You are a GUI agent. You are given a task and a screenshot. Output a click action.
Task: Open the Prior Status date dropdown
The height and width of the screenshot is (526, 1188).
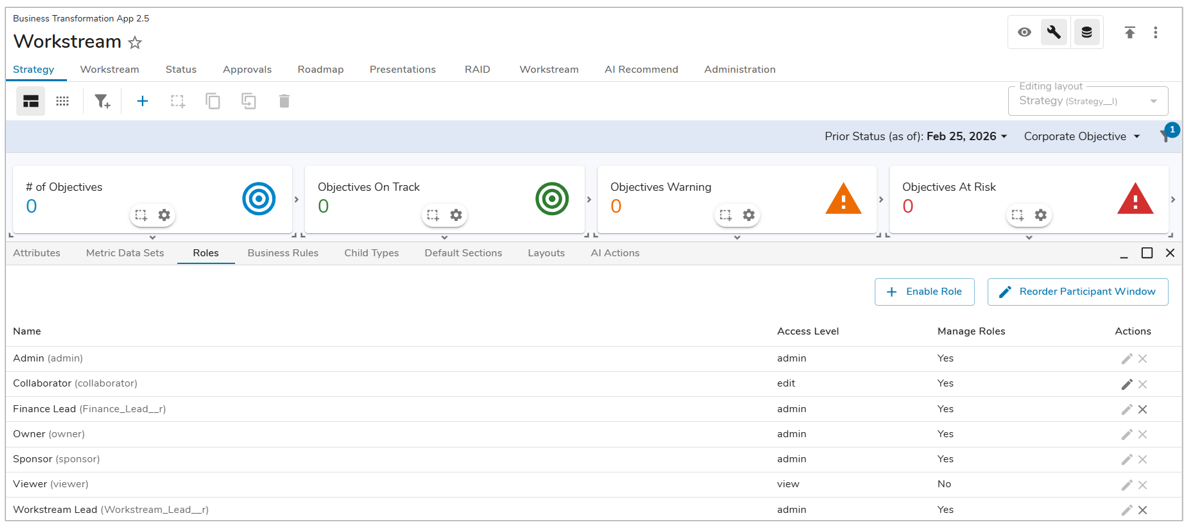pos(915,136)
